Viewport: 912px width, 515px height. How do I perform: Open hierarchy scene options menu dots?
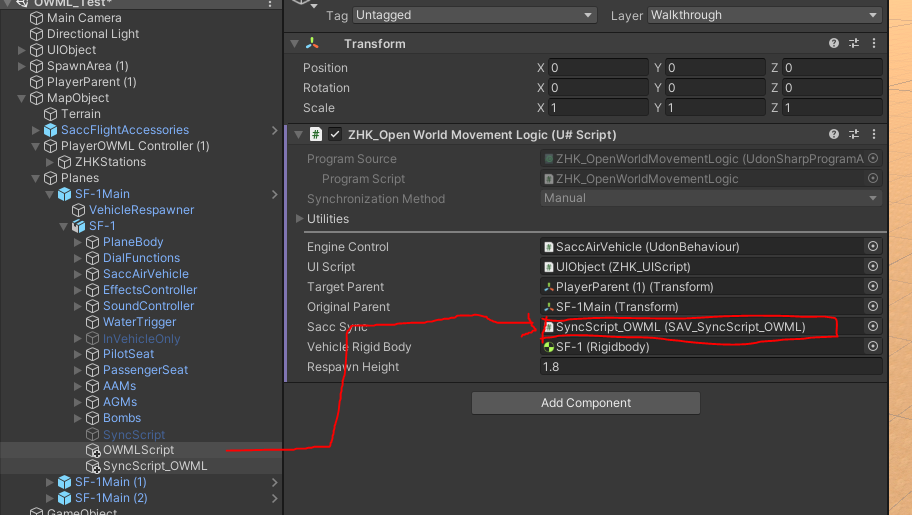point(270,3)
